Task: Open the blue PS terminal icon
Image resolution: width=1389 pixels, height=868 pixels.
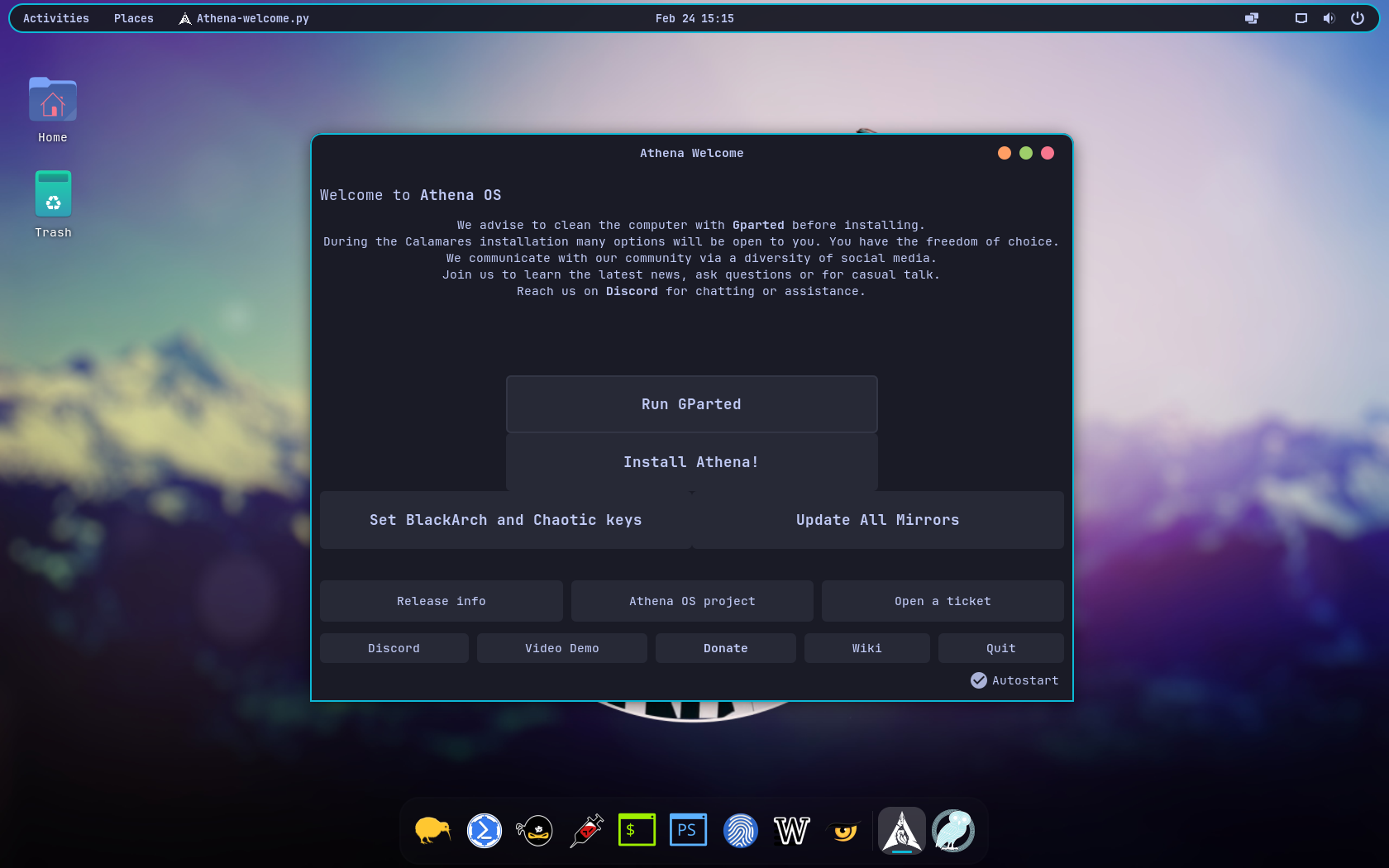Action: coord(688,830)
